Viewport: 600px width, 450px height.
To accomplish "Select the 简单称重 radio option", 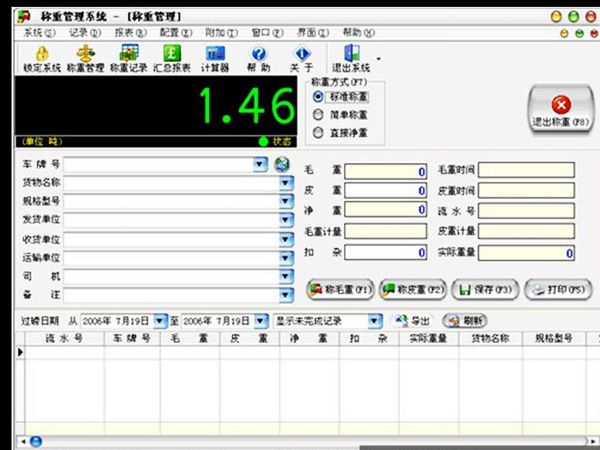I will (x=319, y=114).
